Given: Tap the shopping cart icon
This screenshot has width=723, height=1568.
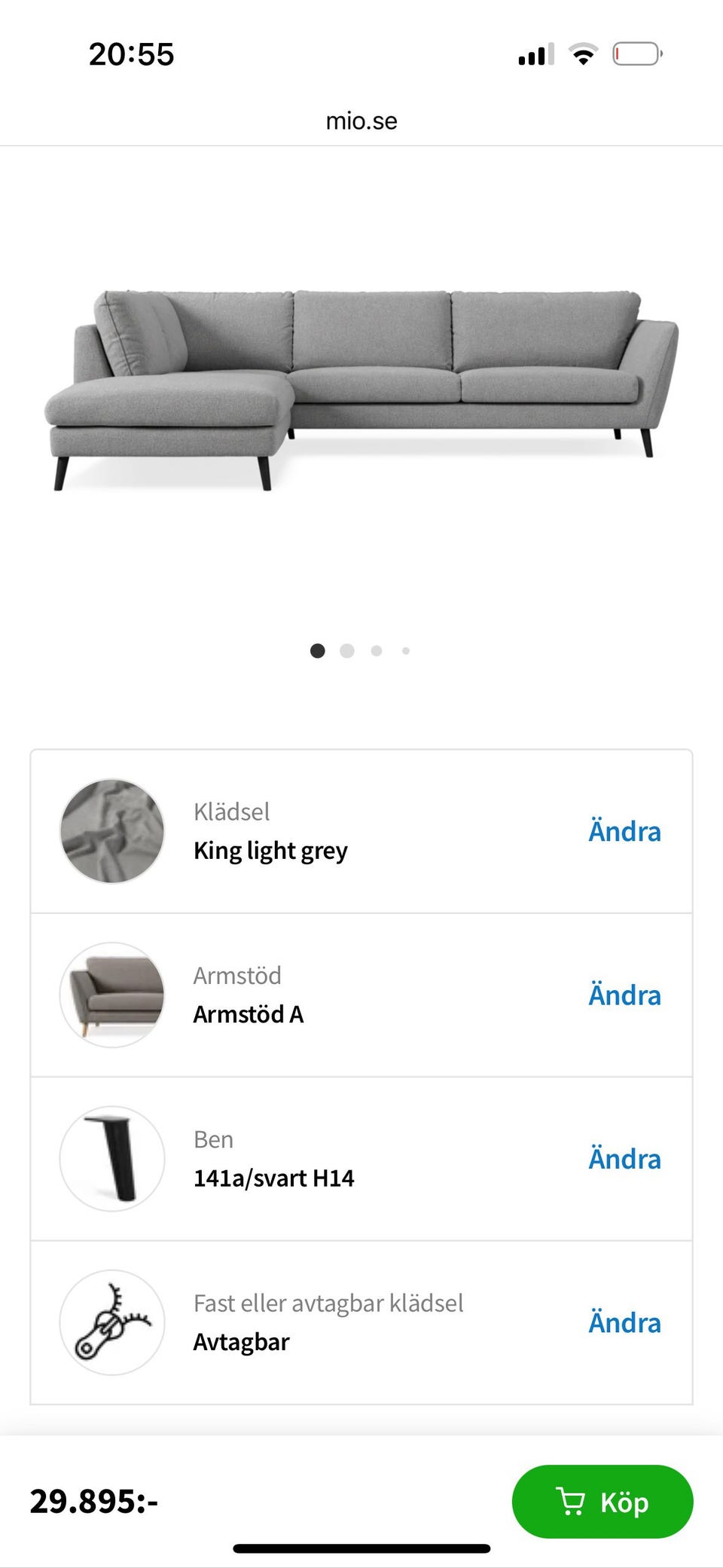Looking at the screenshot, I should 570,1501.
